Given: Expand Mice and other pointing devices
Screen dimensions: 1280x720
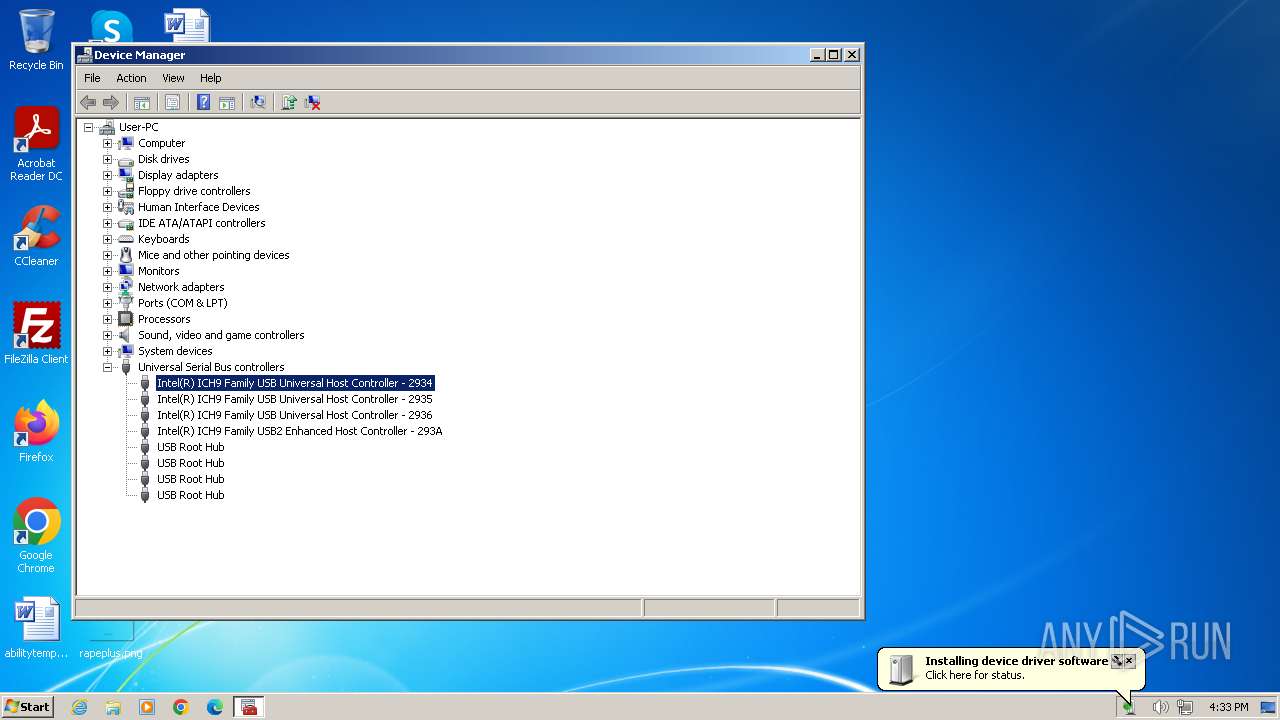Looking at the screenshot, I should point(107,255).
